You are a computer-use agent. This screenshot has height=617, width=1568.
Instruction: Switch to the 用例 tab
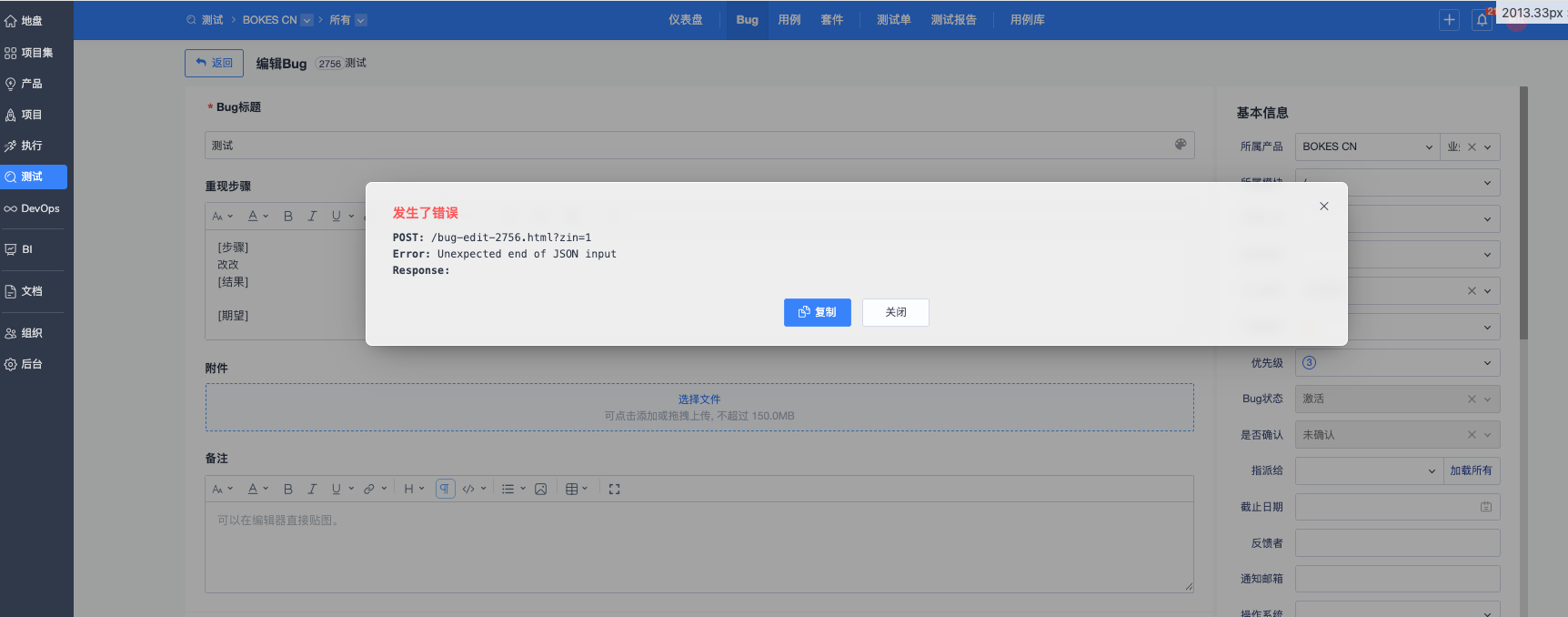coord(789,20)
